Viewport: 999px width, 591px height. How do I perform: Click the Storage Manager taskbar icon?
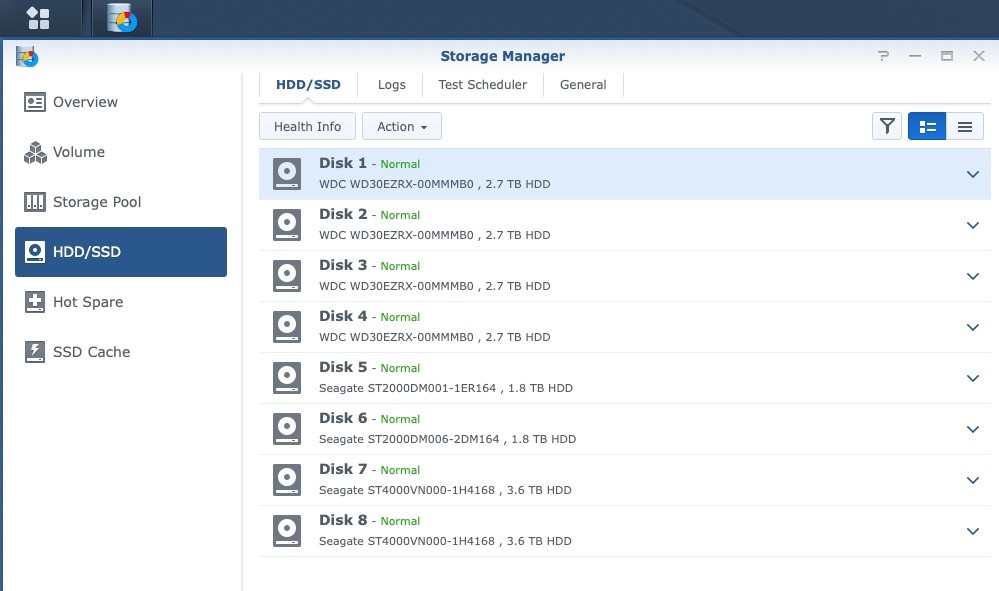point(120,17)
